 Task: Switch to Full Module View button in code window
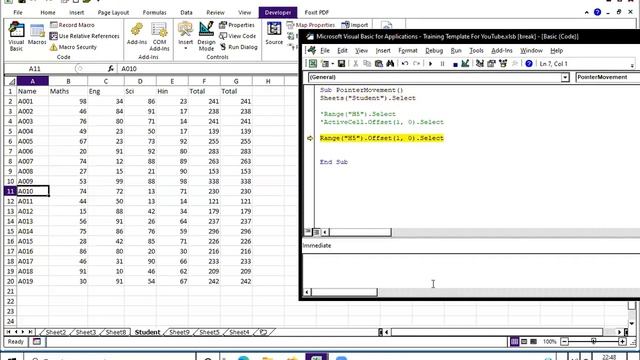tap(316, 232)
